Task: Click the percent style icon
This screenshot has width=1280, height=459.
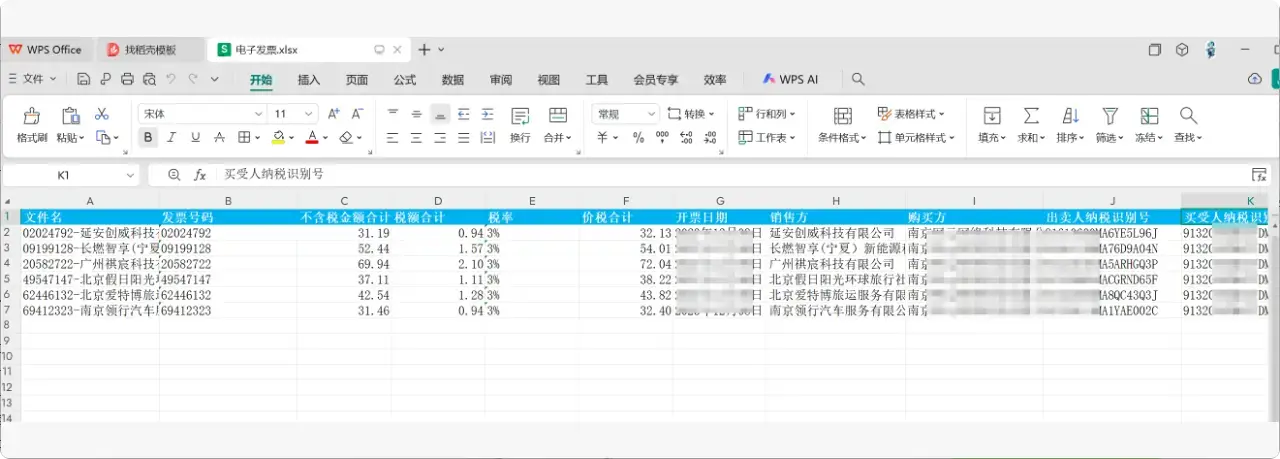Action: (x=638, y=138)
